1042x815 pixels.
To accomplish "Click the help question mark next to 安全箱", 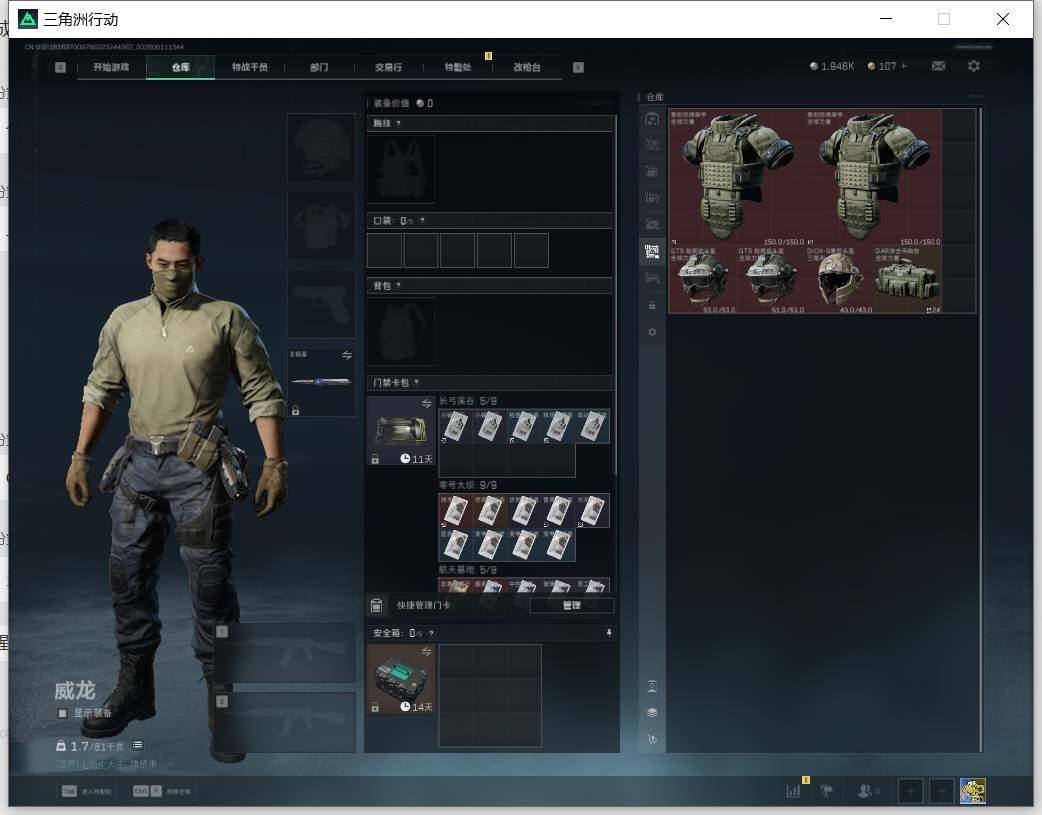I will tap(431, 633).
